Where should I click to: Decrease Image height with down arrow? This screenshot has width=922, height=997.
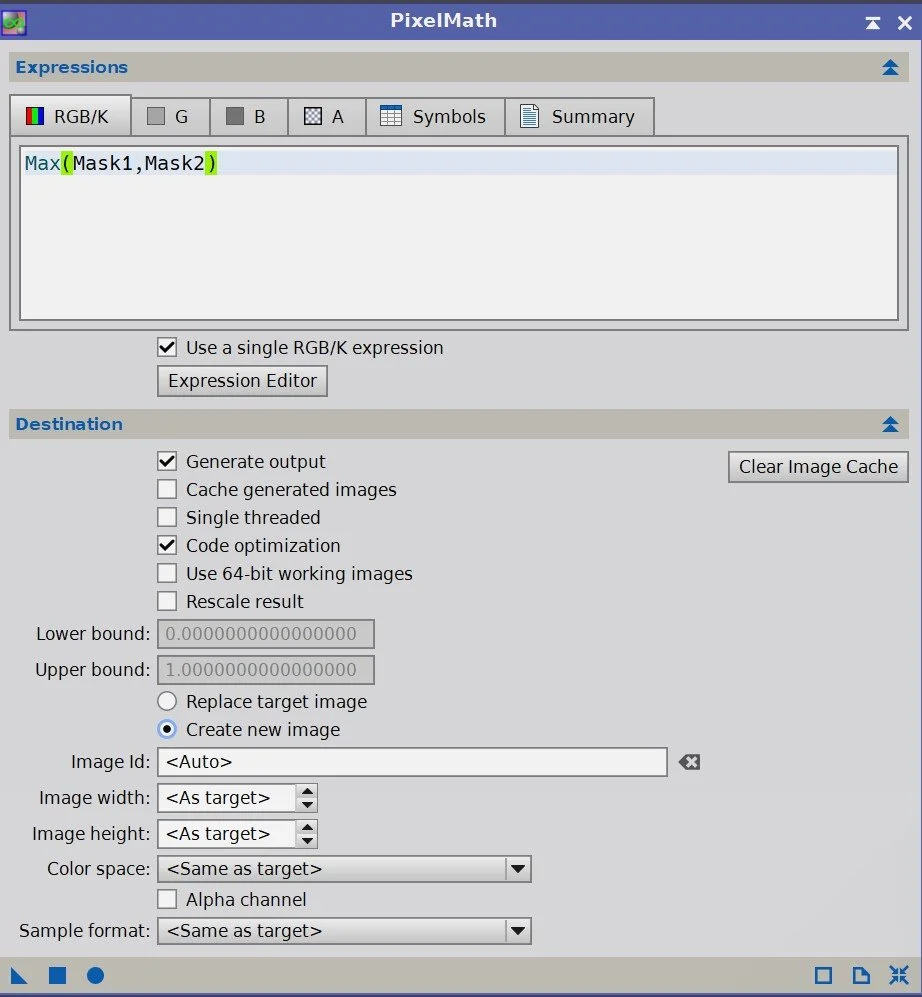[306, 841]
